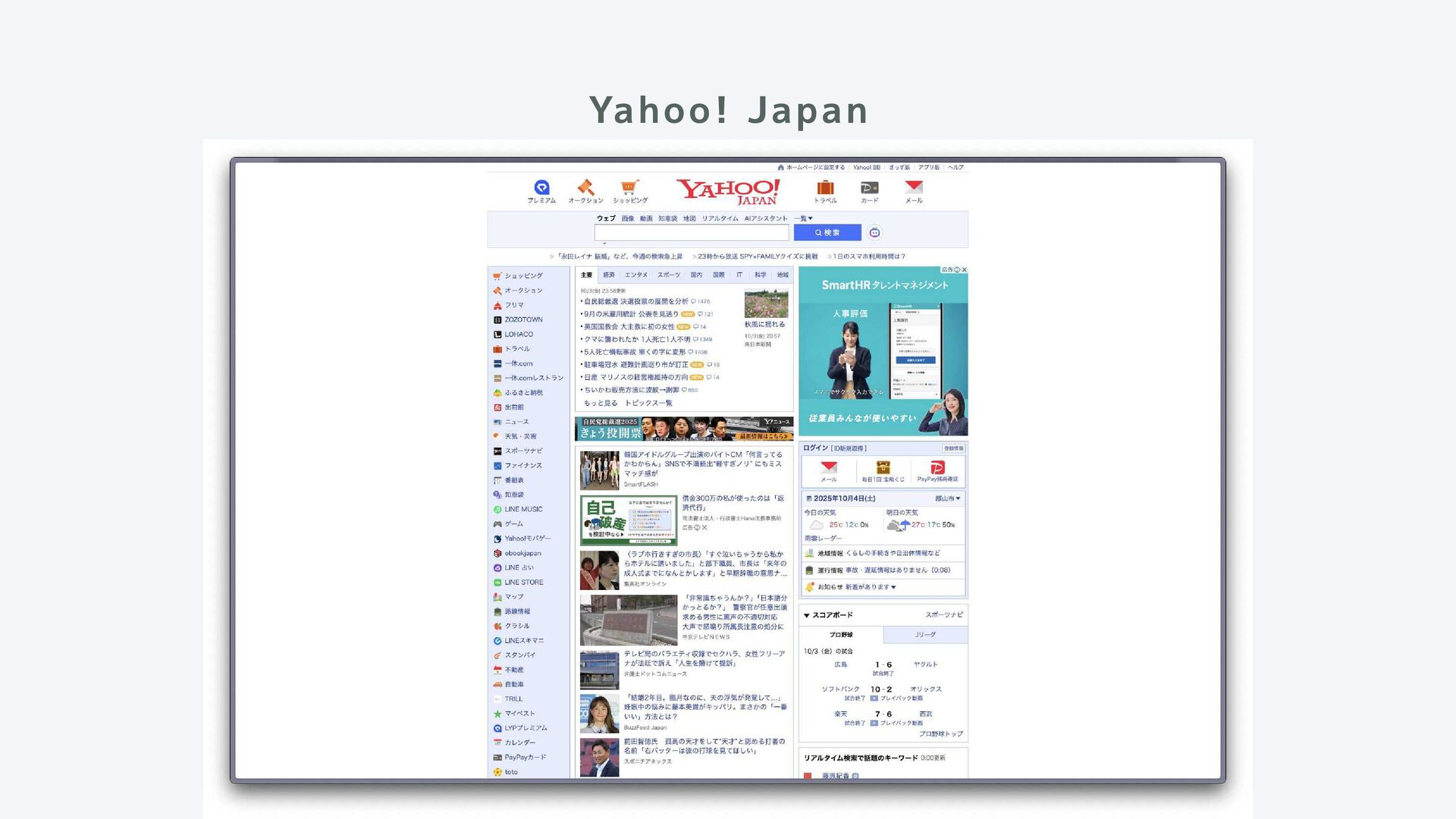Switch to the スポーツ news tab
Viewport: 1456px width, 819px height.
pyautogui.click(x=668, y=275)
